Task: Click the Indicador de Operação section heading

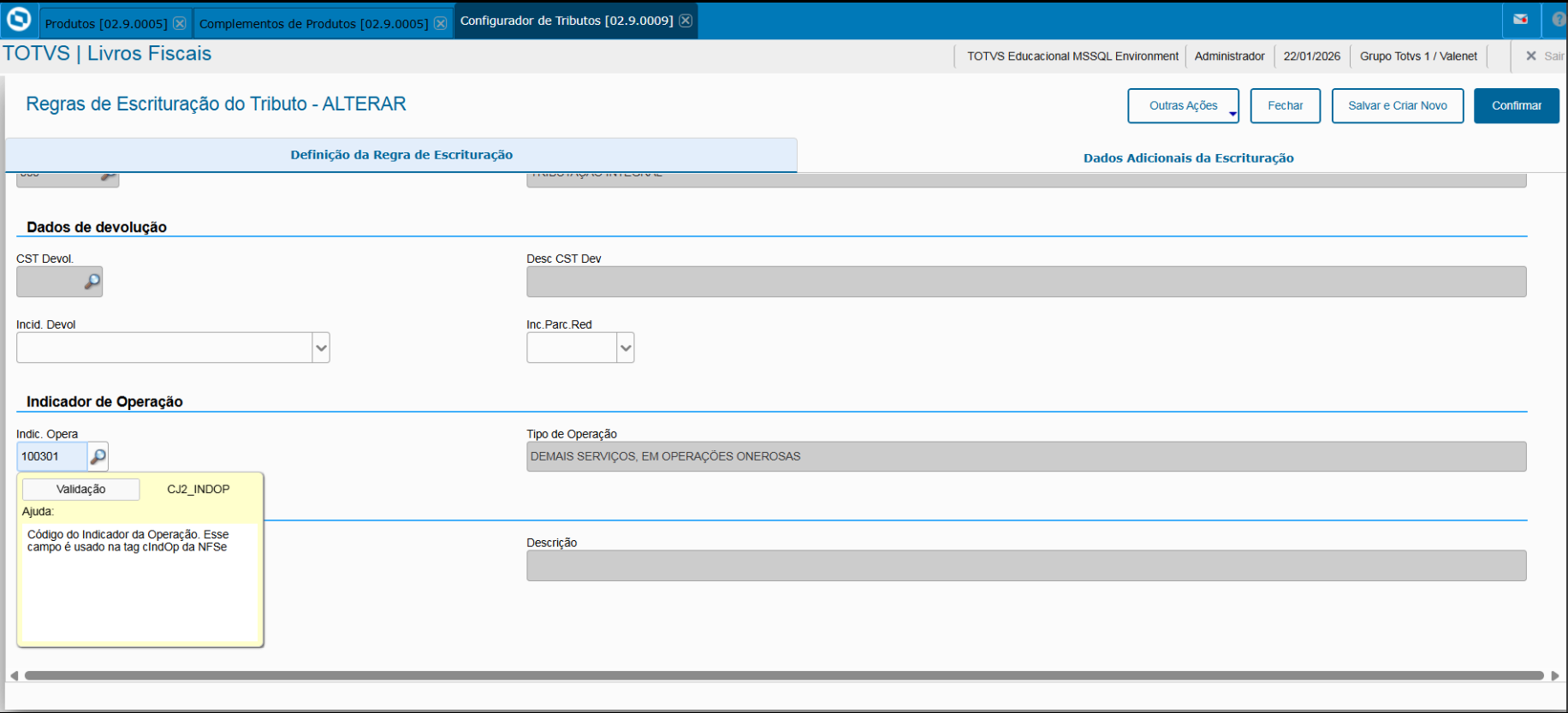Action: 104,401
